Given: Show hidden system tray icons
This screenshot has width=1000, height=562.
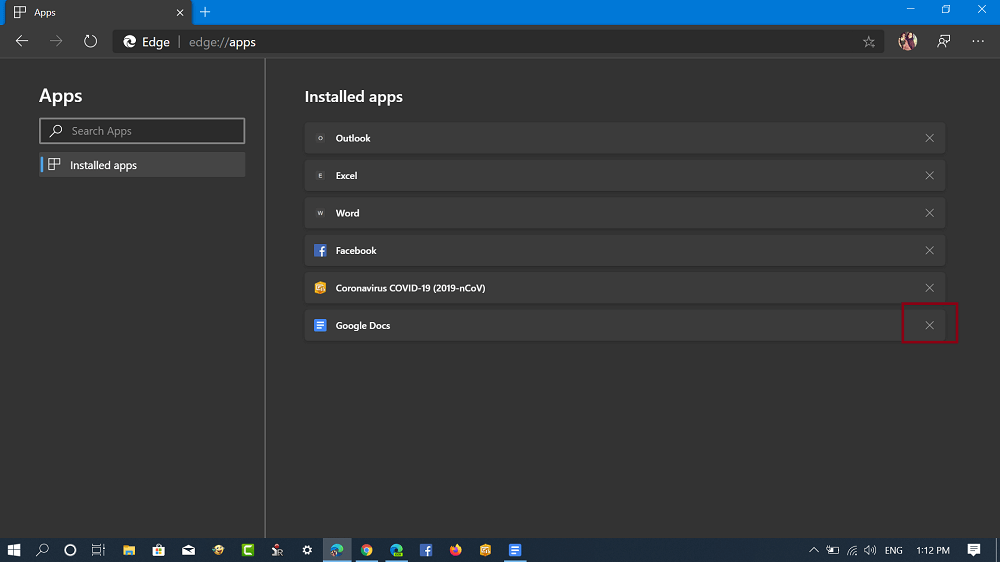Looking at the screenshot, I should [814, 550].
